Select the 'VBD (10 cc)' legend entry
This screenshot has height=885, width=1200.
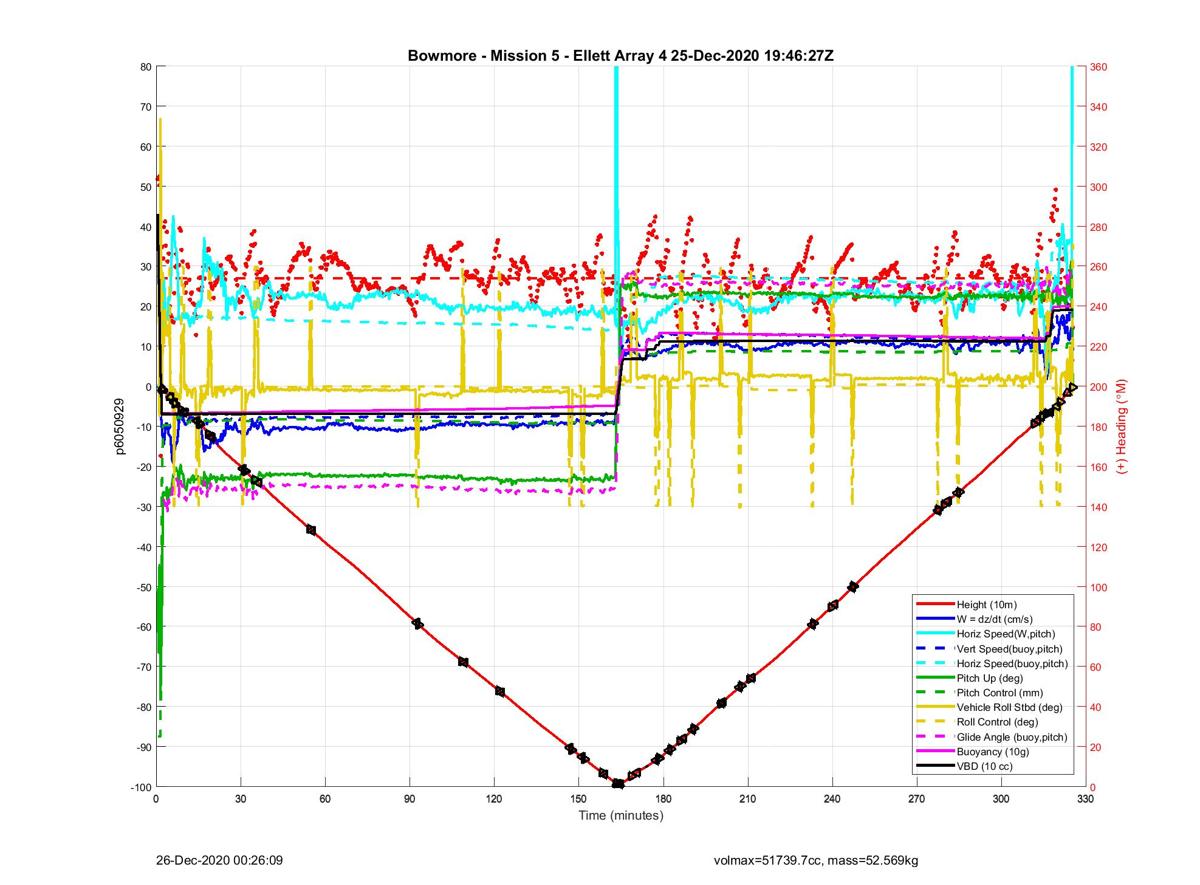coord(985,766)
